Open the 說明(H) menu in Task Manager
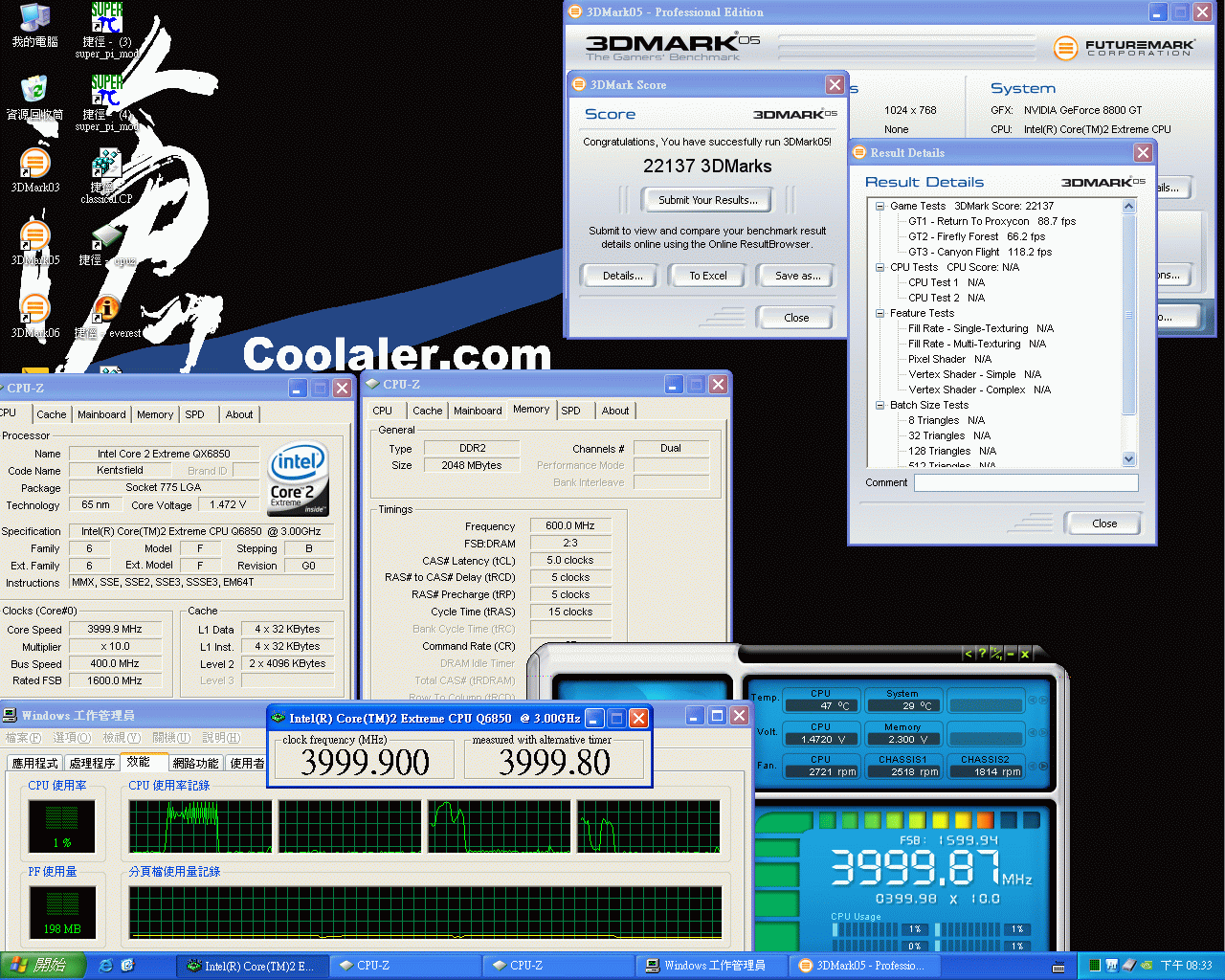 click(x=221, y=738)
